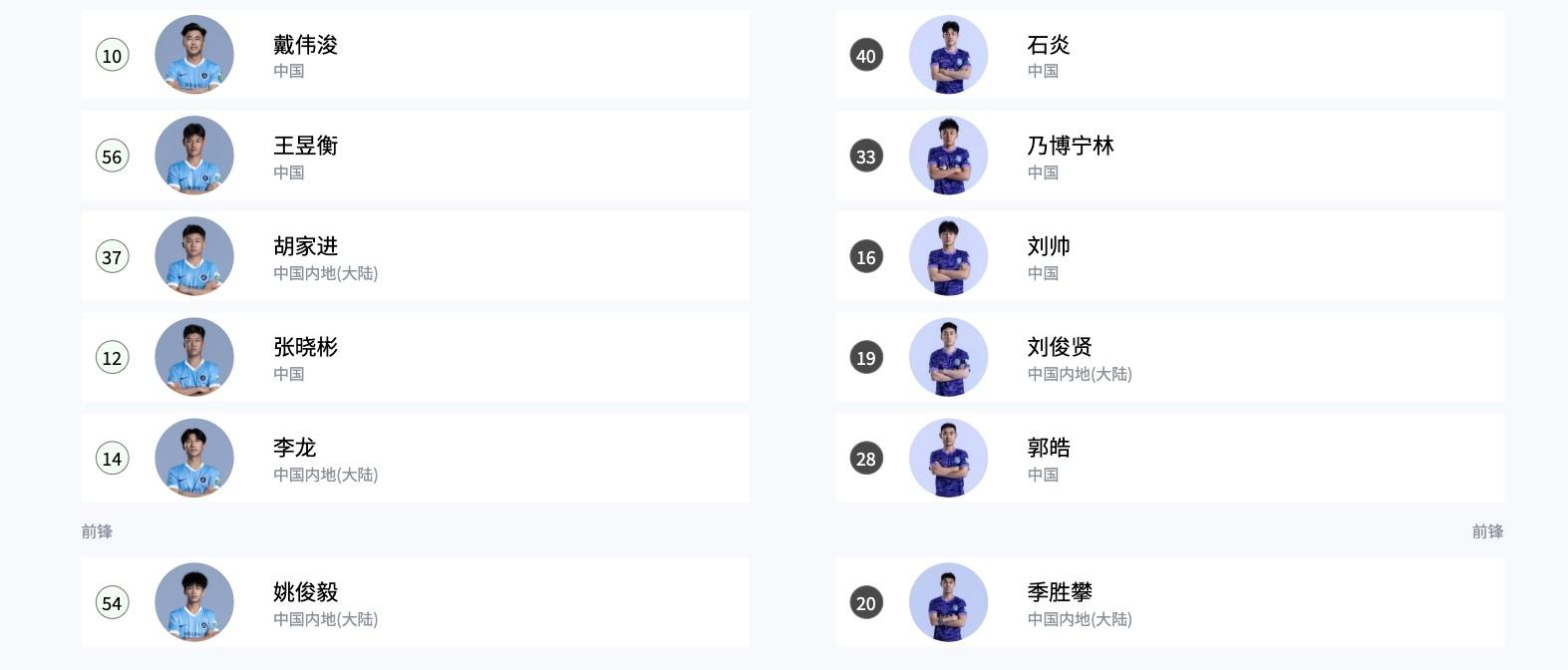Click 刘俊贤 player name
The height and width of the screenshot is (670, 1568).
pyautogui.click(x=1060, y=347)
